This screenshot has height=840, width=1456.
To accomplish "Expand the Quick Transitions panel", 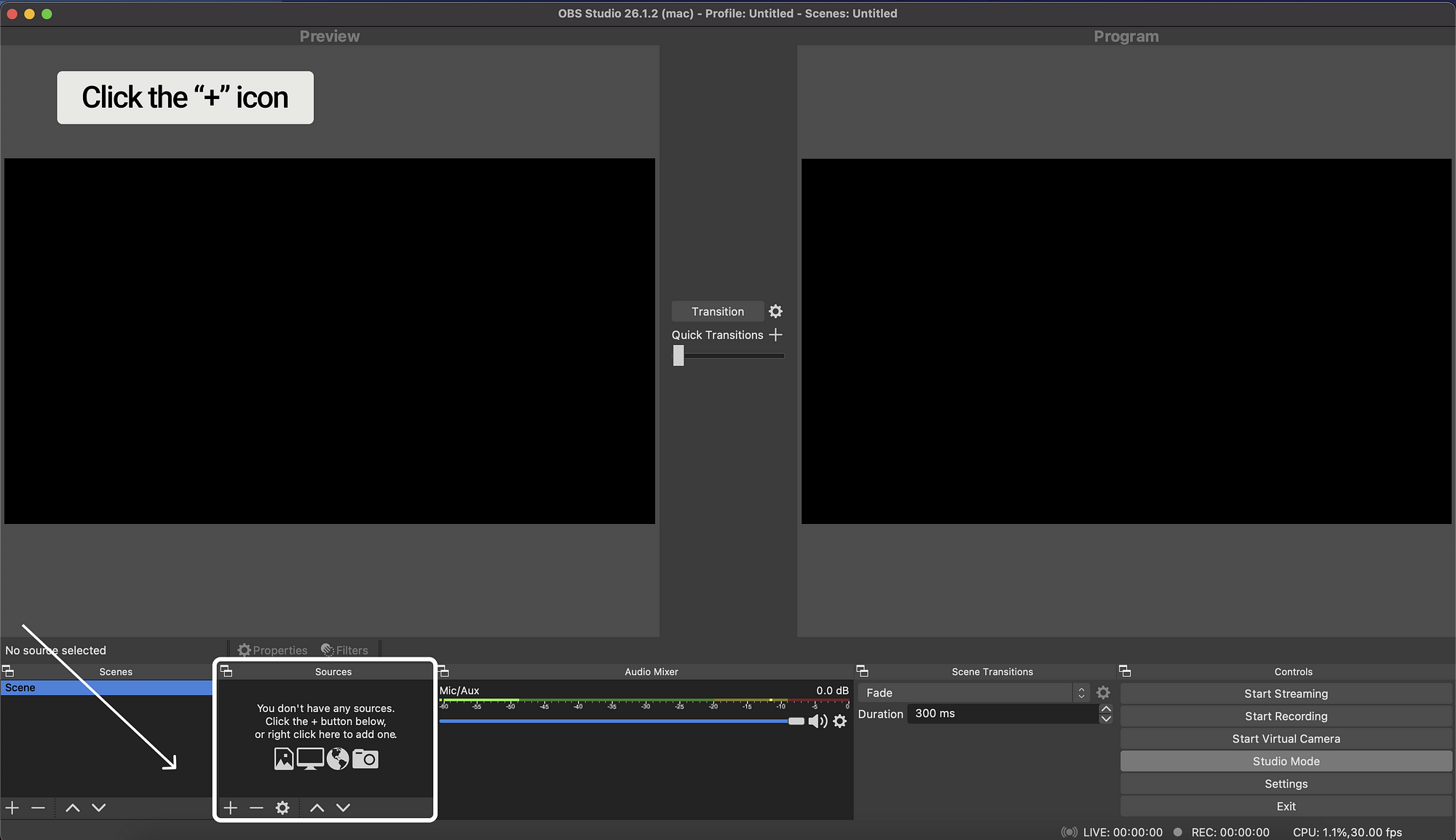I will (x=777, y=334).
